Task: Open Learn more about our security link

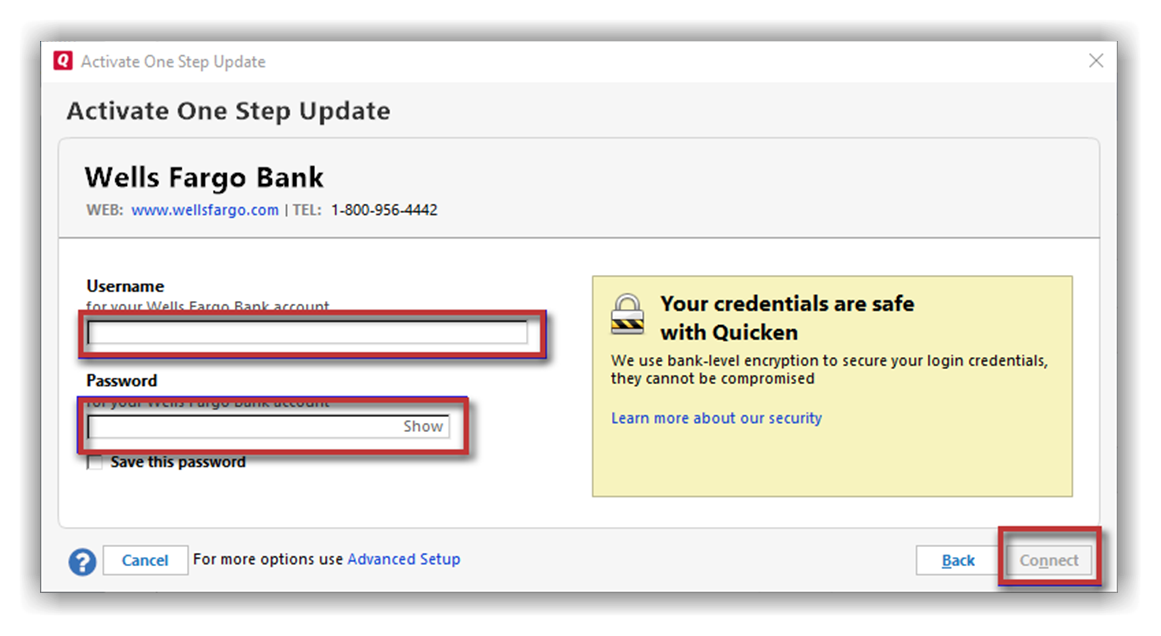Action: [x=716, y=418]
